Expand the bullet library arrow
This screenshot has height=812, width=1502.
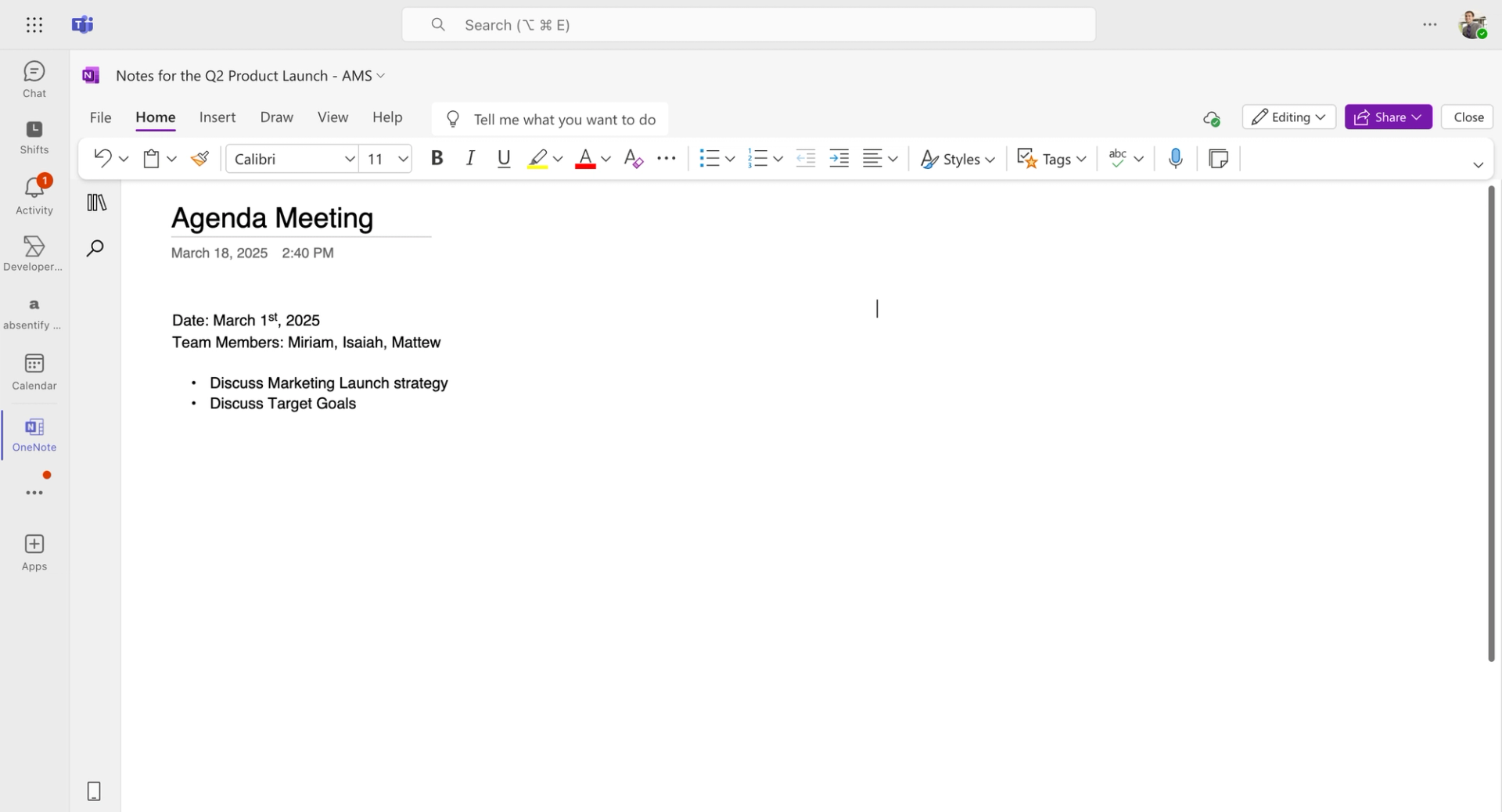click(x=730, y=159)
